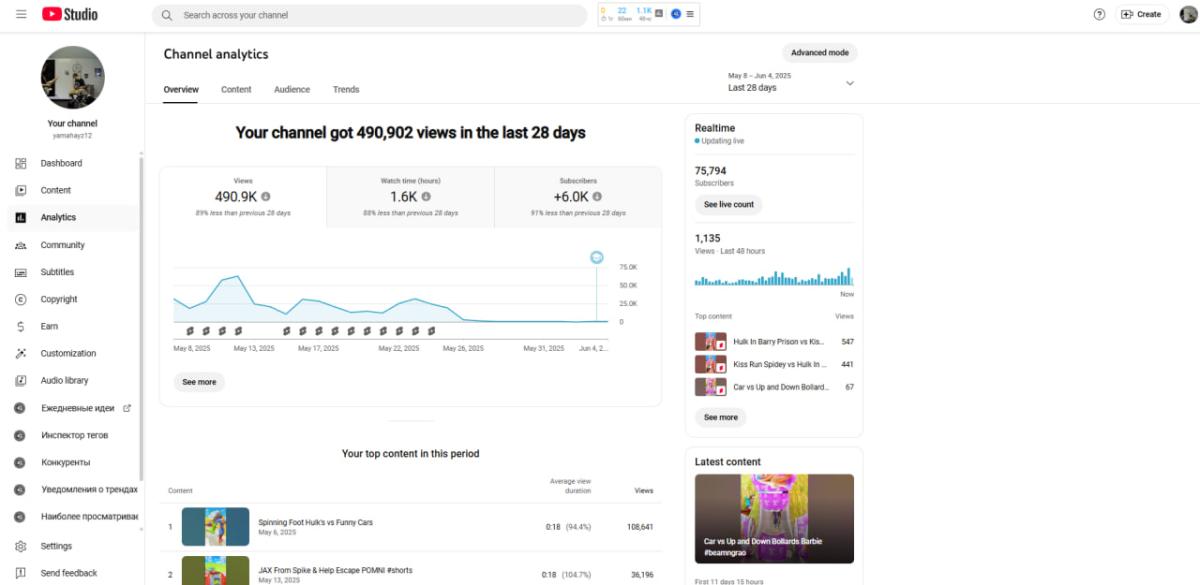The height and width of the screenshot is (585, 1200).
Task: Click the realtime marker above Jun 4 on the chart
Action: click(597, 257)
